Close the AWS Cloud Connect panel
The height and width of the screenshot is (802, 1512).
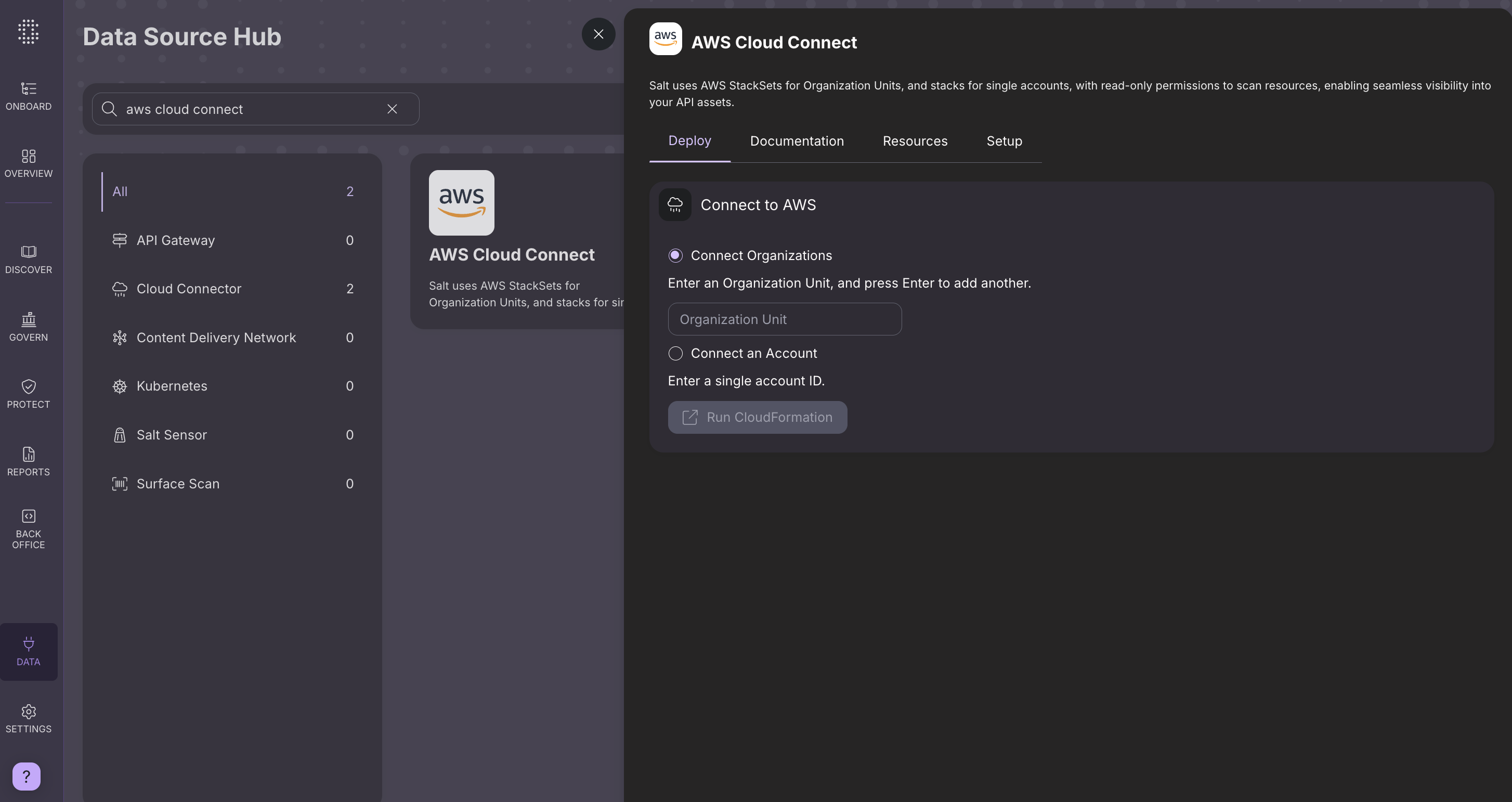point(598,34)
